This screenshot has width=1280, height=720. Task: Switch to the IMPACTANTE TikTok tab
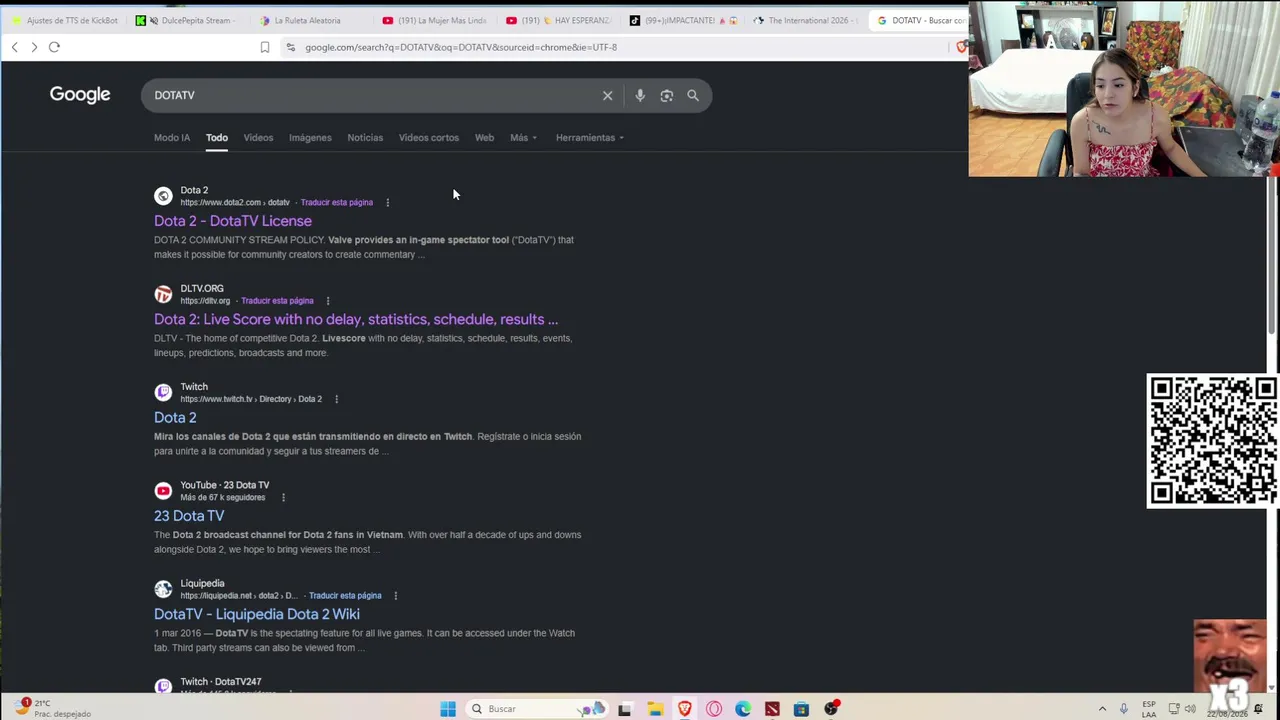[683, 20]
